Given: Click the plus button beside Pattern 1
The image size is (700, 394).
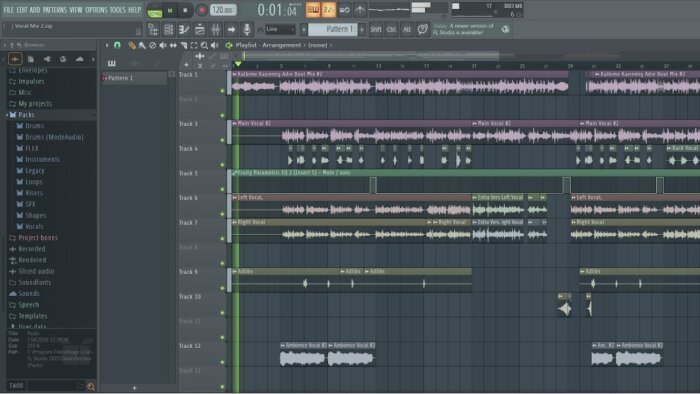Looking at the screenshot, I should (x=362, y=29).
